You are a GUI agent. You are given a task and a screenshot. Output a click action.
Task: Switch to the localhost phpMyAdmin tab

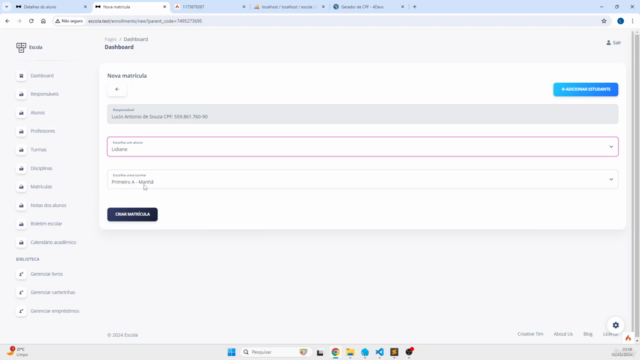(289, 7)
